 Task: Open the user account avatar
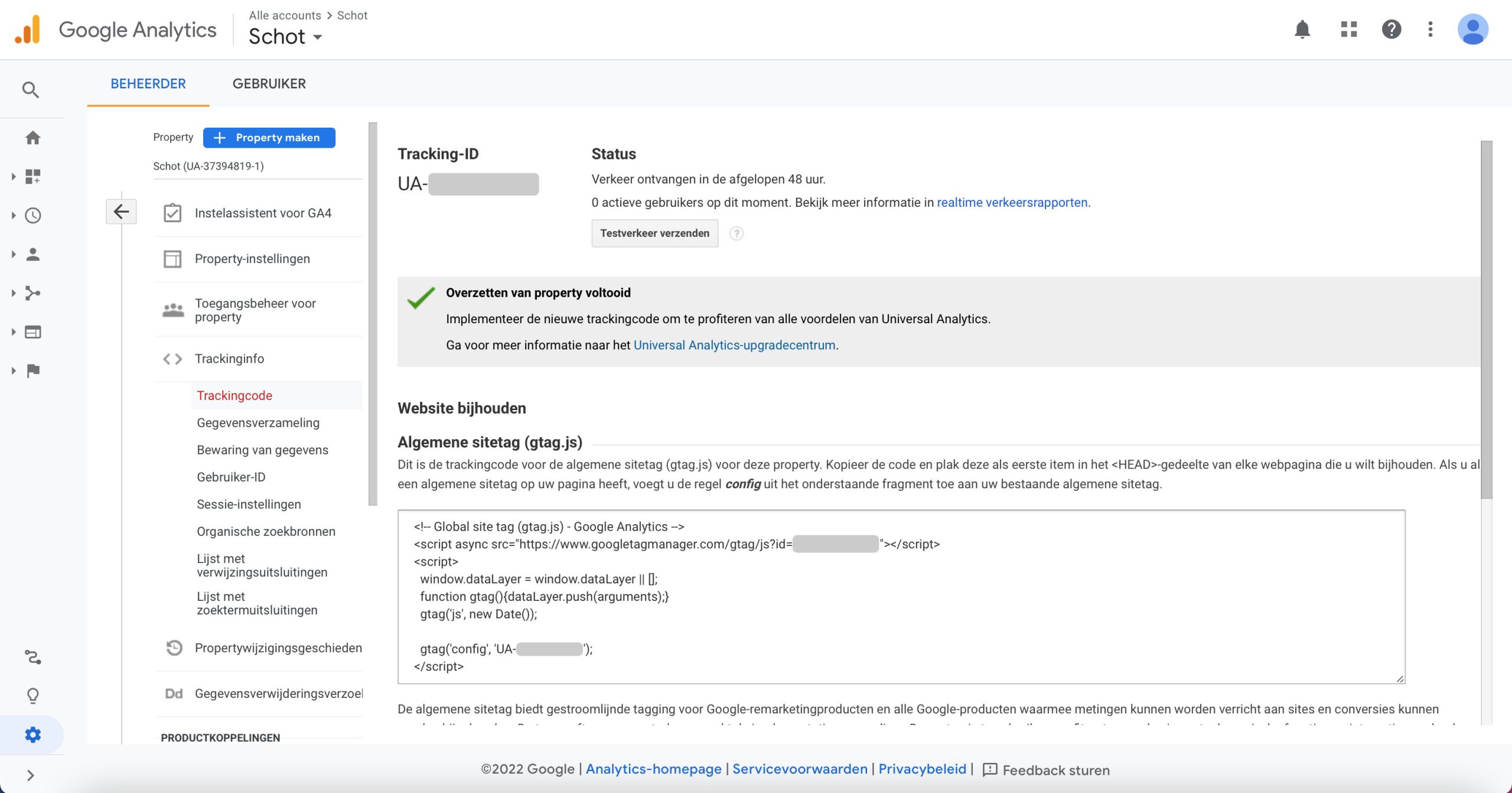click(1472, 29)
